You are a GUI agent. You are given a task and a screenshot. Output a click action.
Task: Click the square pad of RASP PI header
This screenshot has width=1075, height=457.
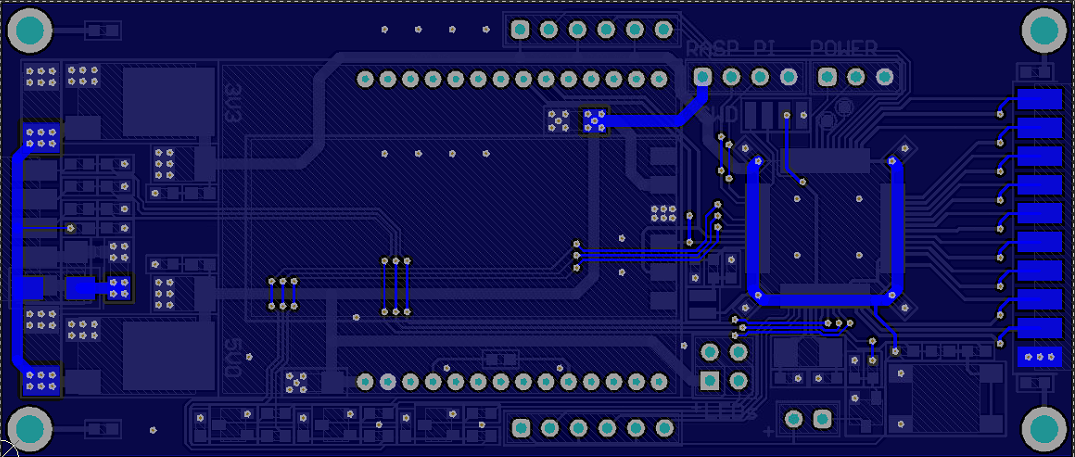click(x=702, y=76)
